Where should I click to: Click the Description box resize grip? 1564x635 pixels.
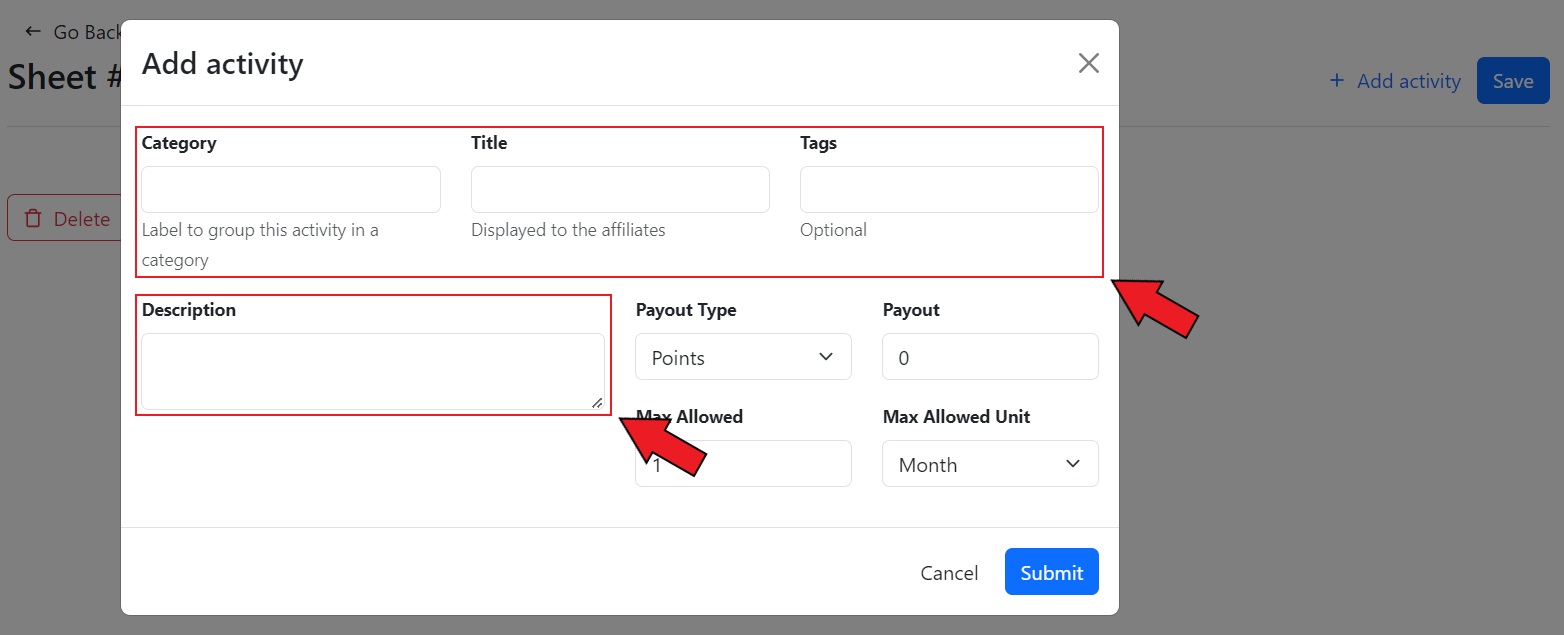(x=597, y=402)
